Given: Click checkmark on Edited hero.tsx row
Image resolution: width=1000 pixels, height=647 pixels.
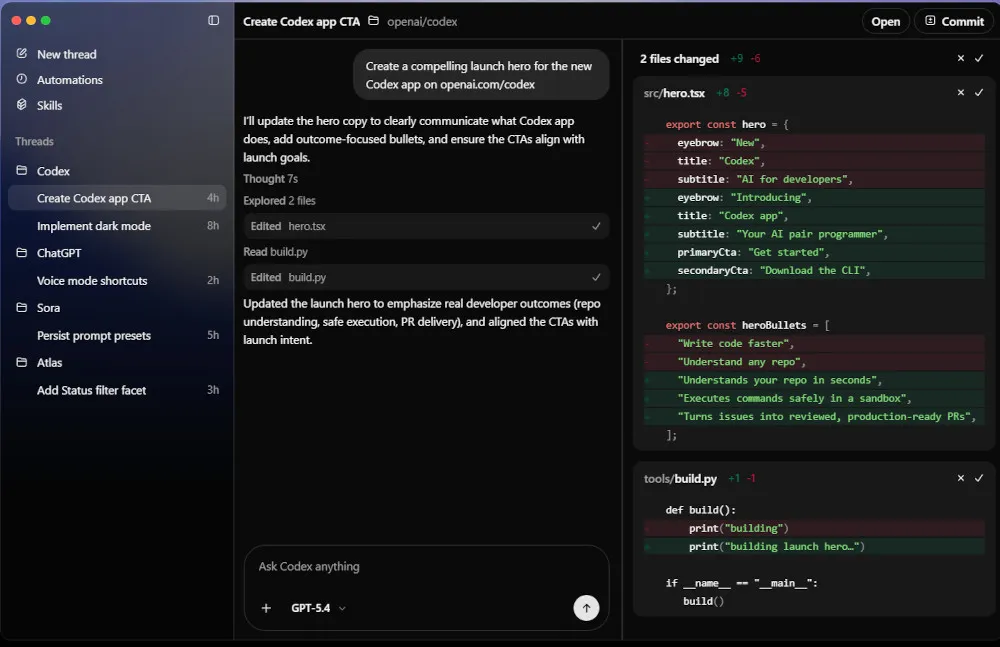Looking at the screenshot, I should 596,226.
